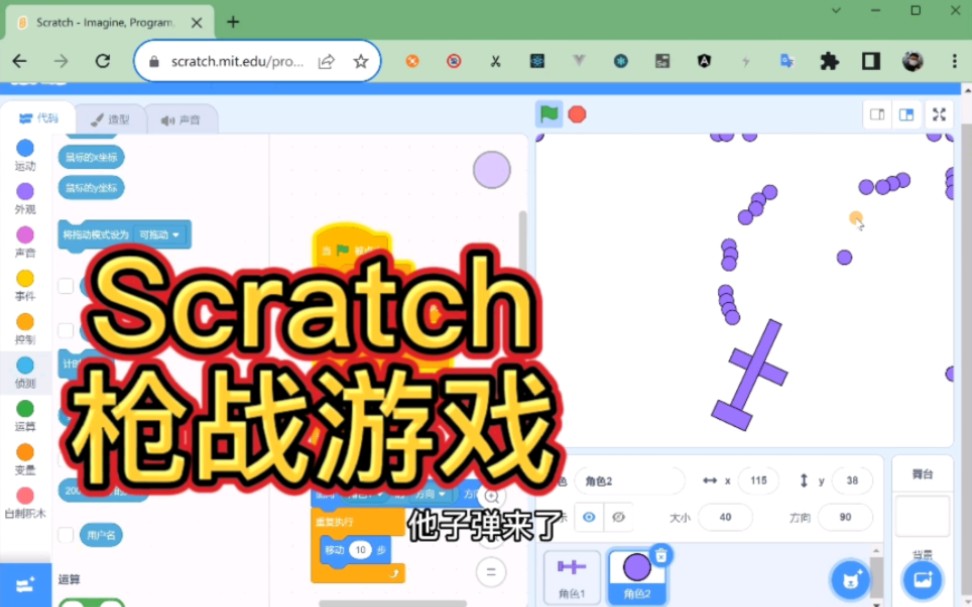Select the Events block category

[25, 285]
